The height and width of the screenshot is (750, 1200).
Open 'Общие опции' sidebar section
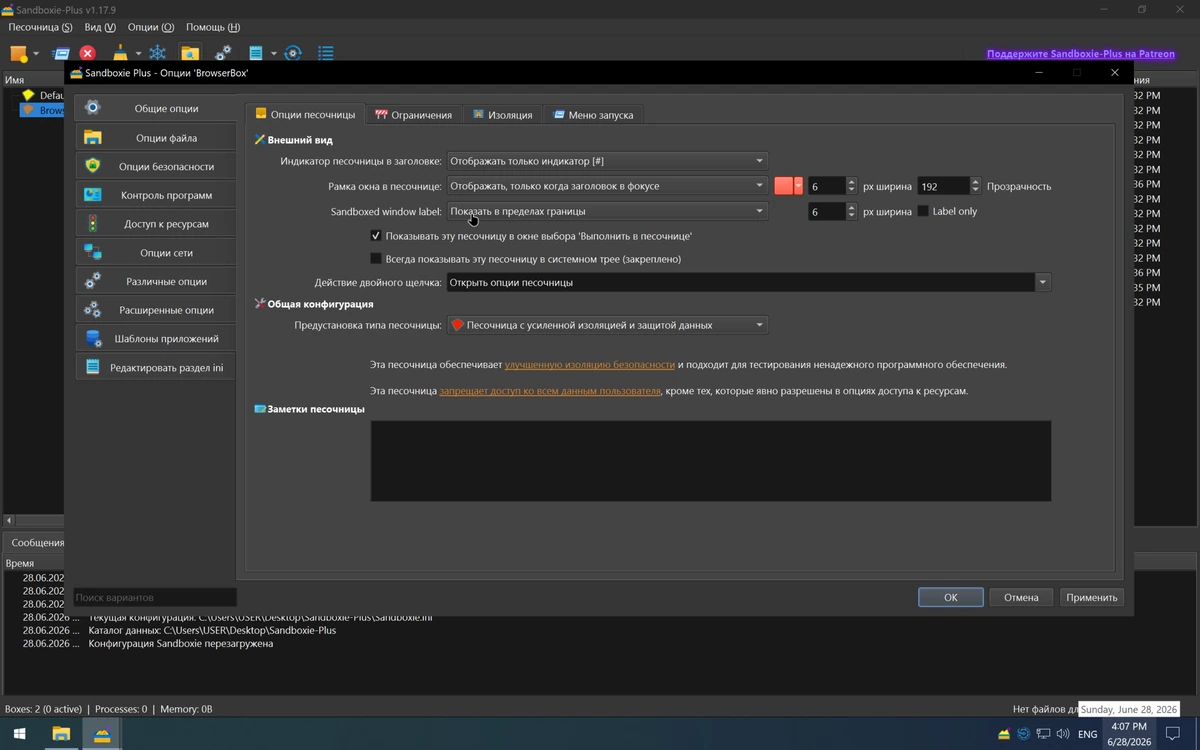point(155,108)
